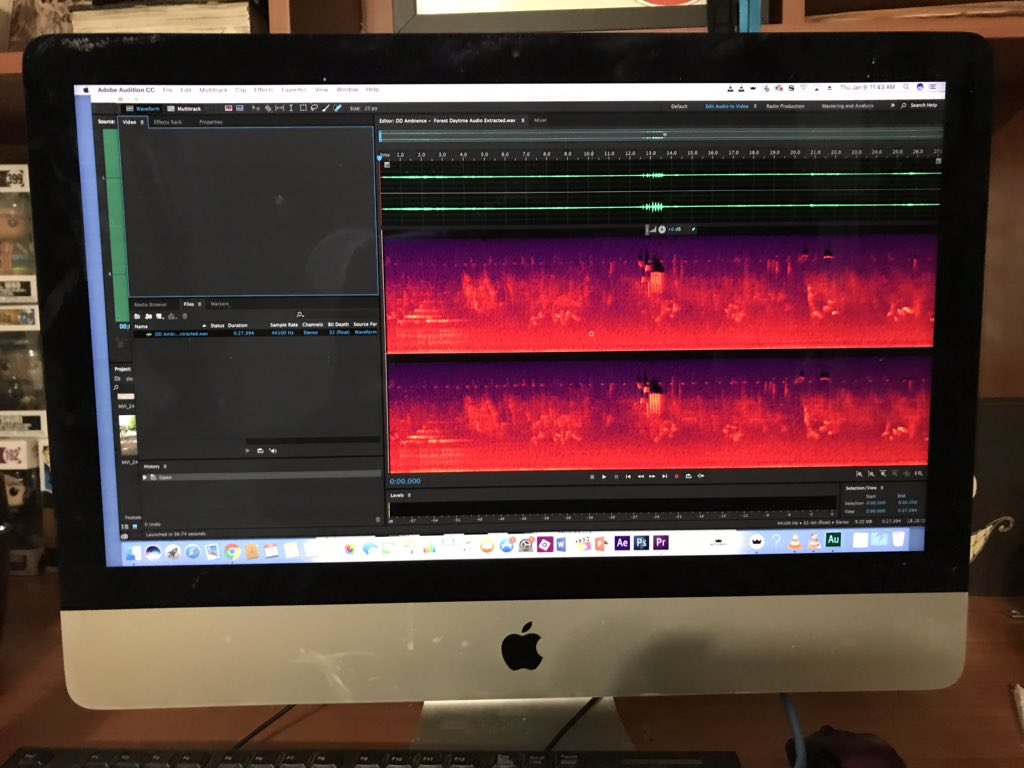The height and width of the screenshot is (768, 1024).
Task: Click the editor Record button
Action: pyautogui.click(x=677, y=477)
